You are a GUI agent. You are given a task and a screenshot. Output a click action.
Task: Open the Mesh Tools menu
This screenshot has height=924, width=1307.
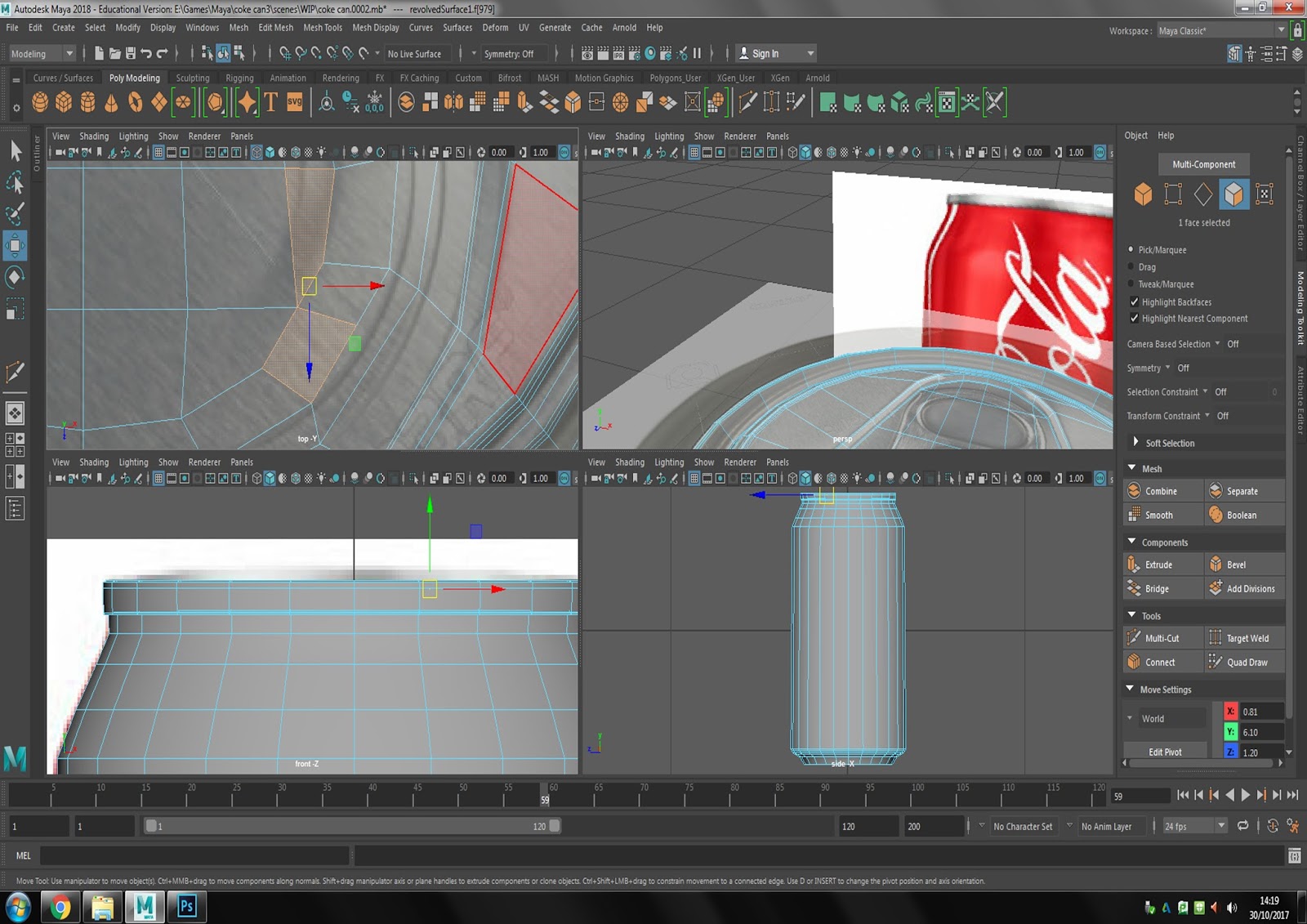click(323, 27)
